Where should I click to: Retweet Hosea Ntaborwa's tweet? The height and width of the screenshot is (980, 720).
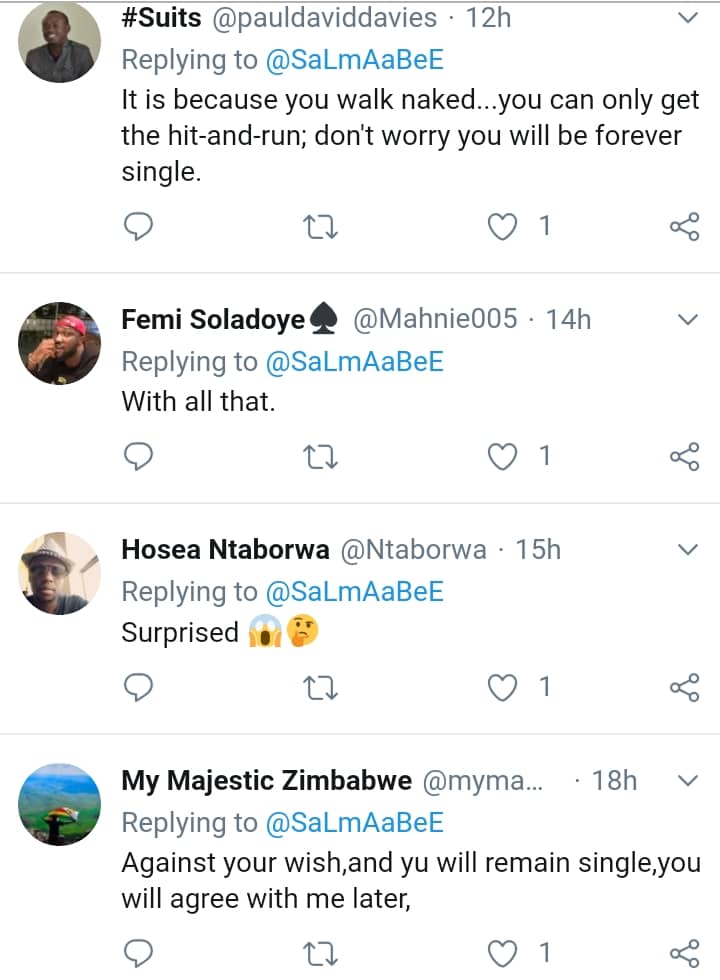(321, 688)
